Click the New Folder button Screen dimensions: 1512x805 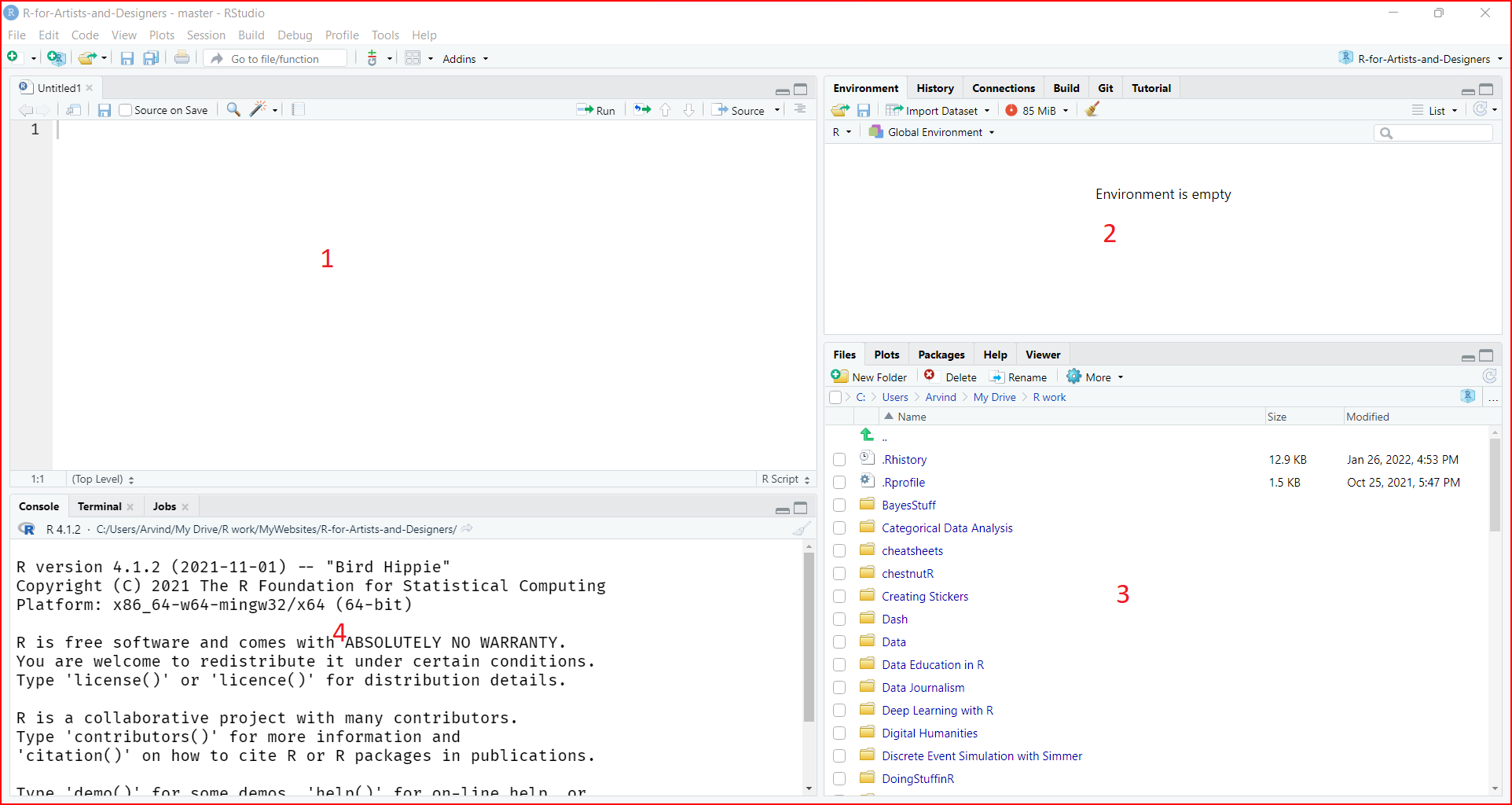pos(870,377)
